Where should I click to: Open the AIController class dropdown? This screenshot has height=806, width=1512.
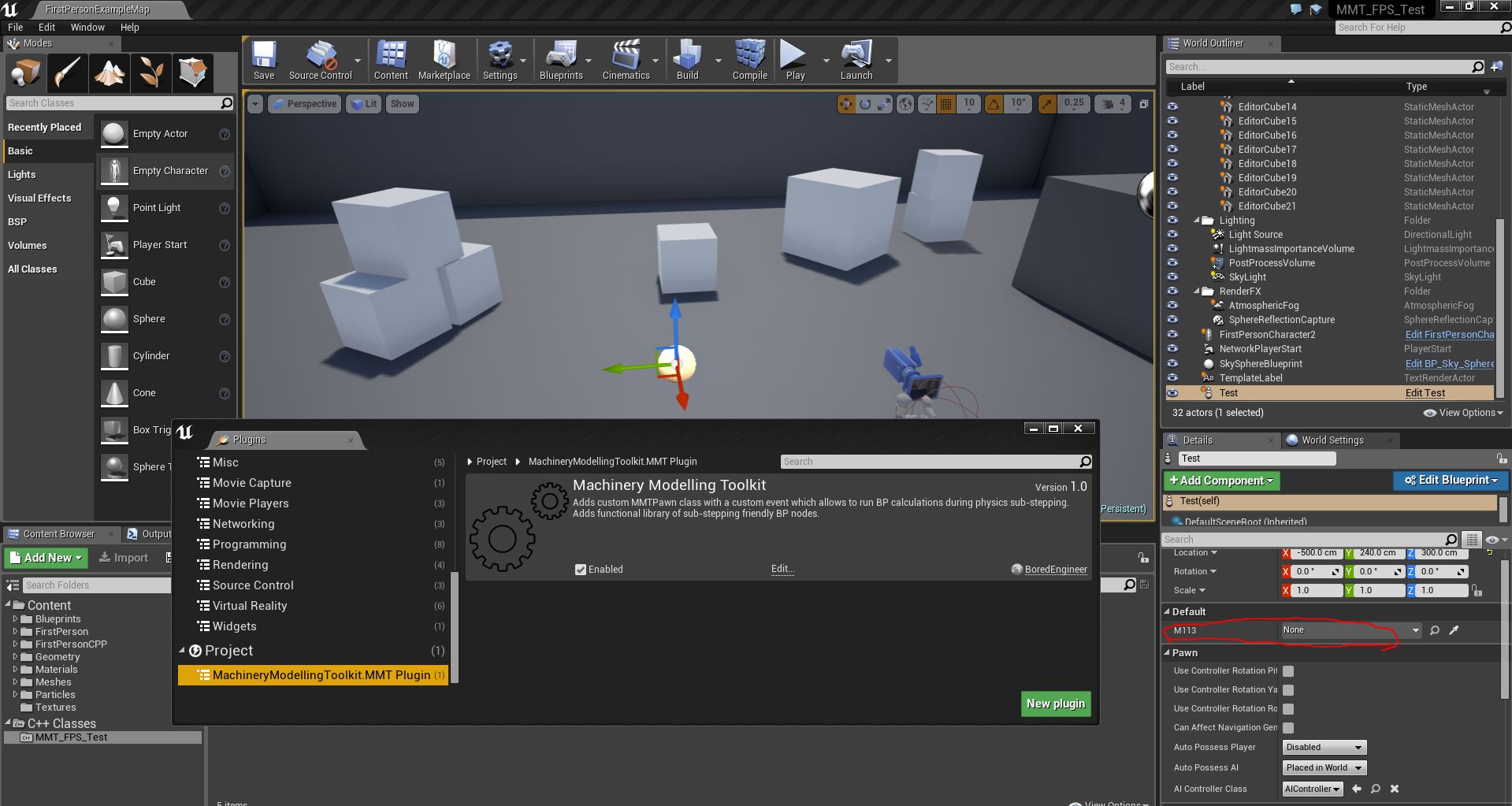[x=1313, y=789]
